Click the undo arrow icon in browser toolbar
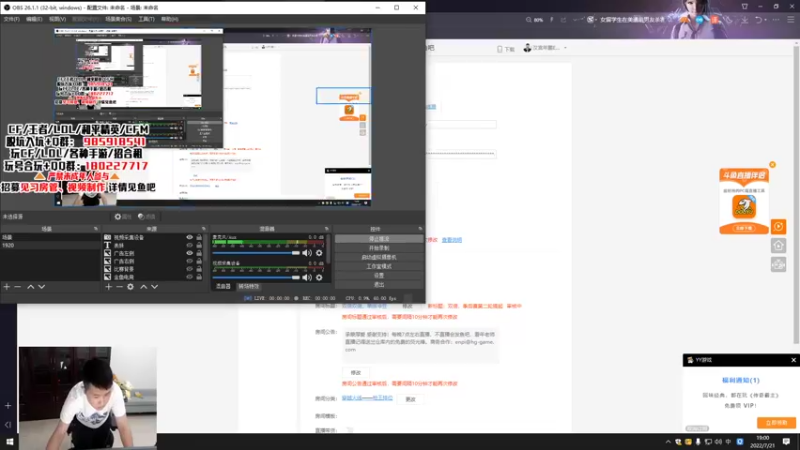This screenshot has width=800, height=450. pos(758,20)
